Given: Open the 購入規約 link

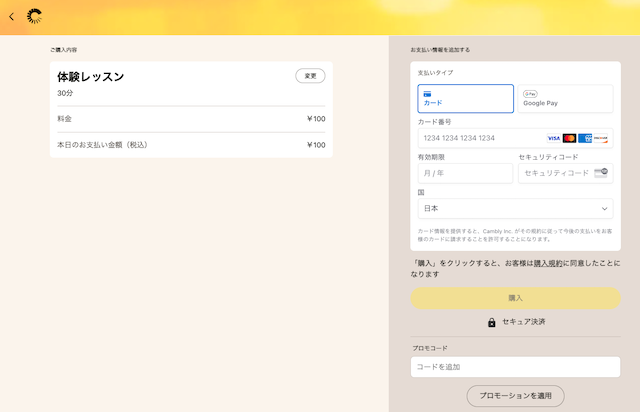Looking at the screenshot, I should click(x=548, y=263).
